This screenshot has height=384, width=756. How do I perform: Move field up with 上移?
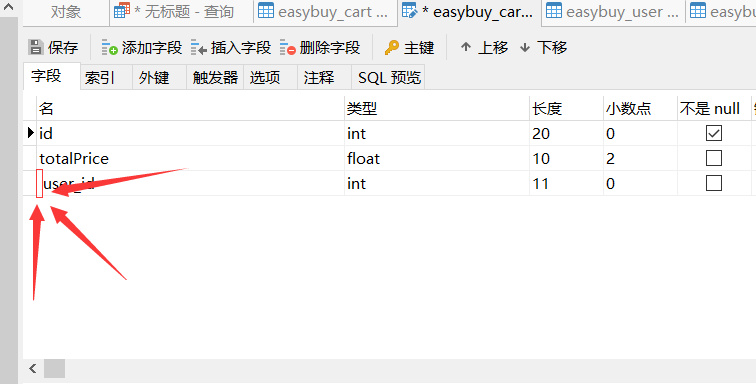coord(484,47)
